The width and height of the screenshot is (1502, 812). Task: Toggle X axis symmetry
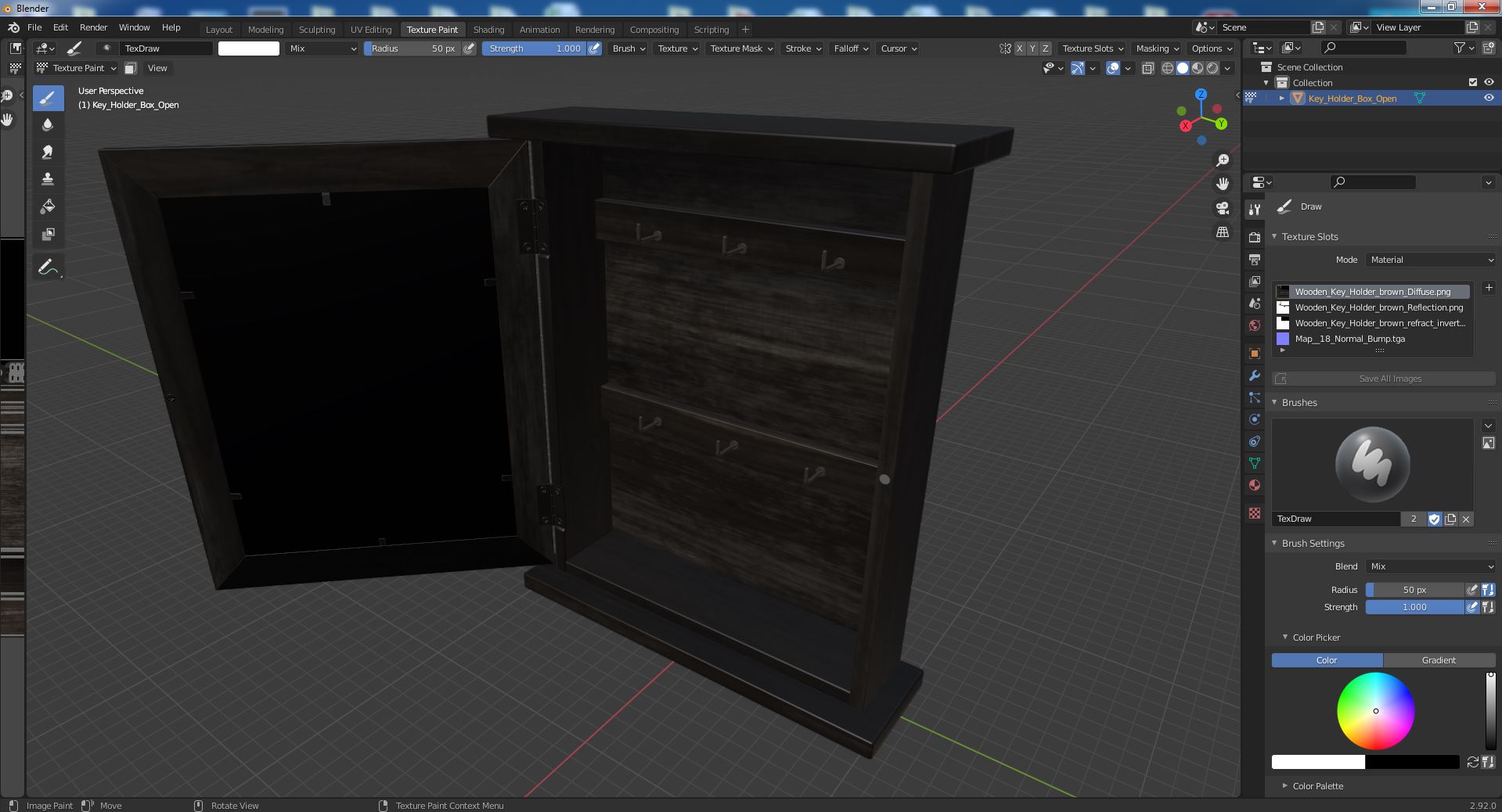click(x=1019, y=49)
